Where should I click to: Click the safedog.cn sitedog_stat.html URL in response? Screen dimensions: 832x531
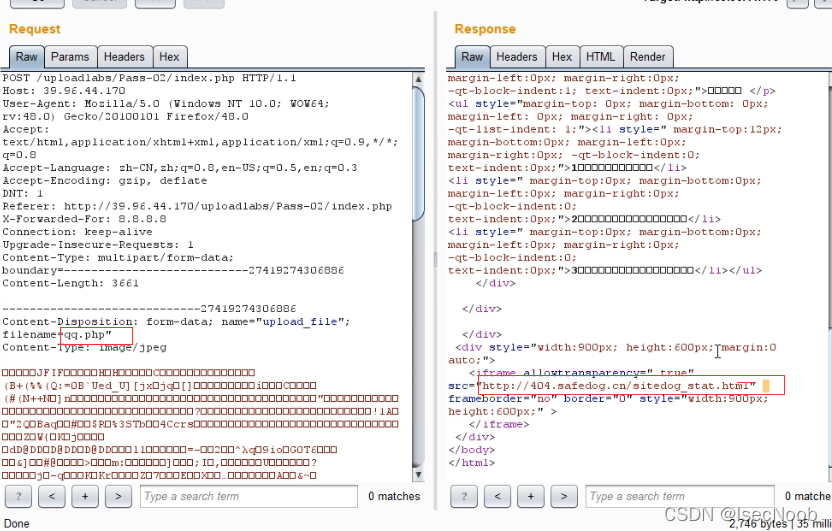click(x=616, y=386)
